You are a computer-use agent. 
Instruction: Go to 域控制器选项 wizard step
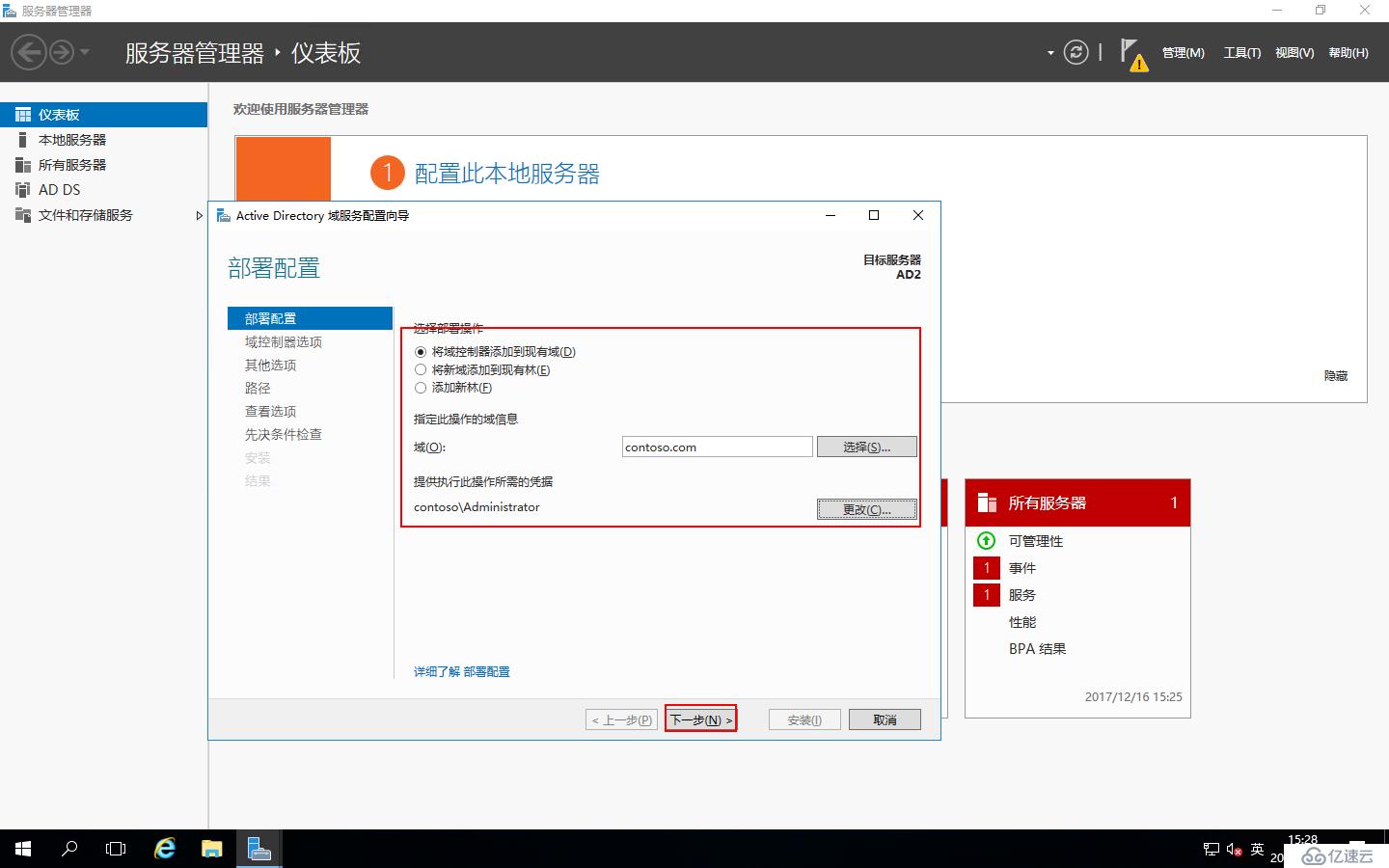click(x=283, y=342)
